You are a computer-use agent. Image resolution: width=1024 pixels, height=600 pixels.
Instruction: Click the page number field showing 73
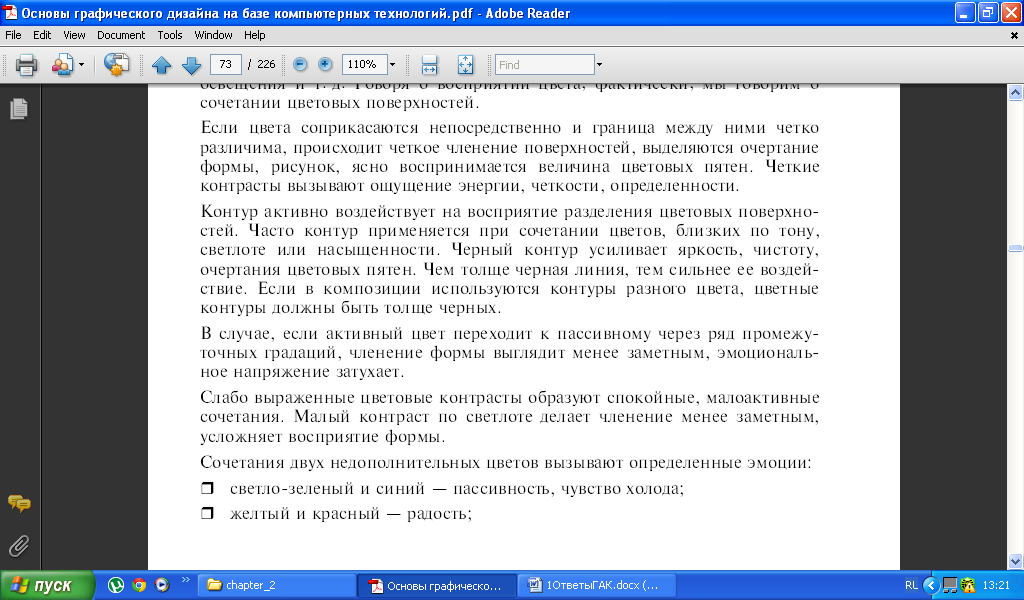(x=226, y=64)
